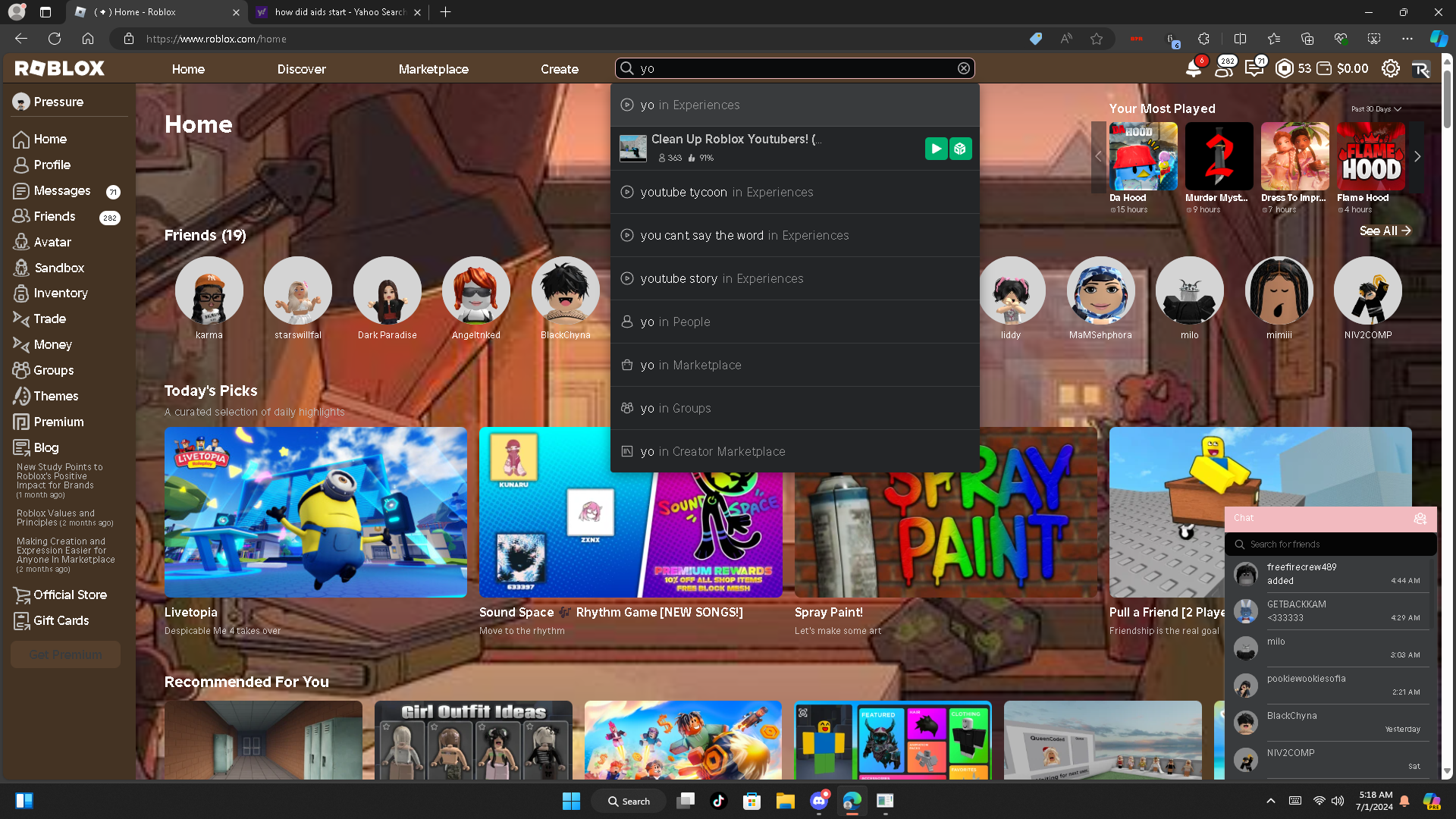Open friend MaMSehphora's avatar
This screenshot has height=819, width=1456.
pyautogui.click(x=1100, y=290)
